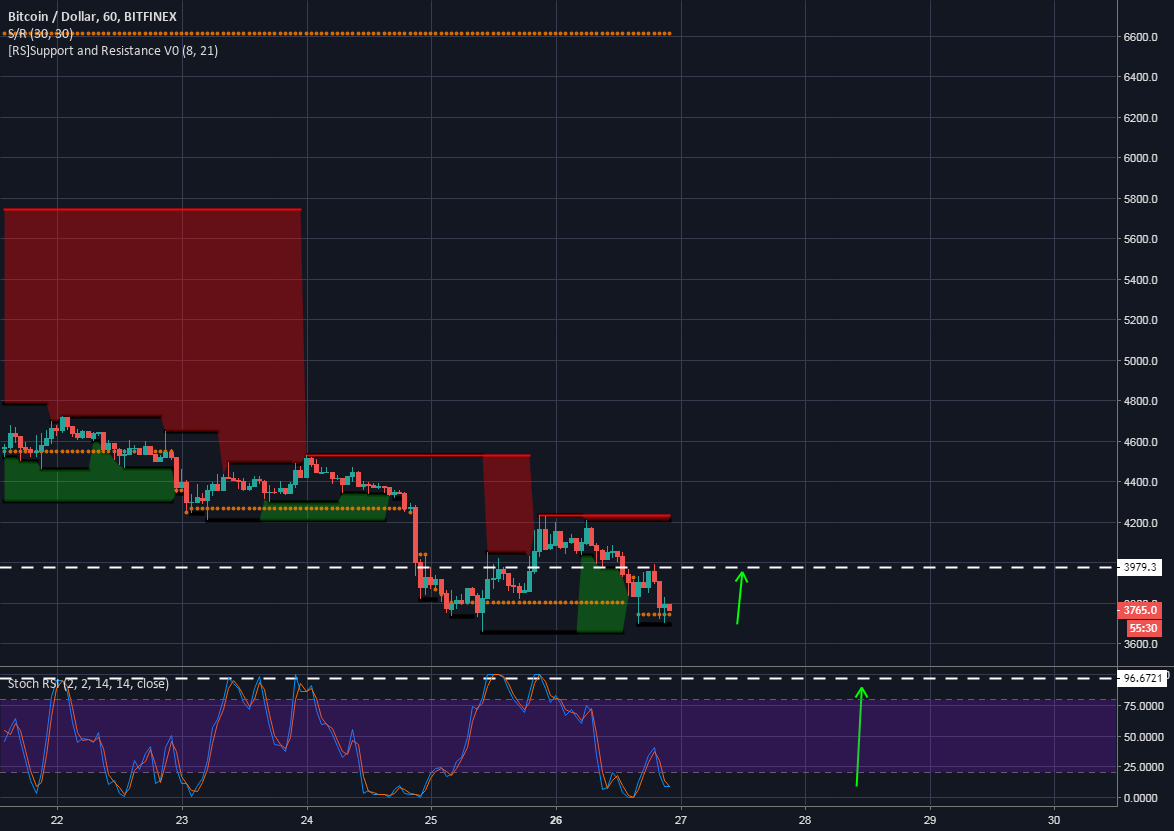Click the [RS]Support and Resistance V0 indicator label

click(x=115, y=50)
